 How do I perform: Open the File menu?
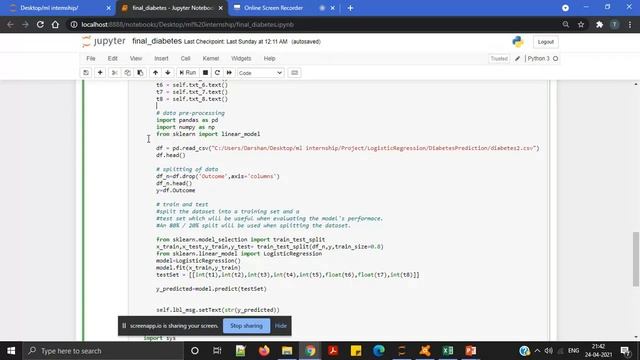click(x=91, y=58)
